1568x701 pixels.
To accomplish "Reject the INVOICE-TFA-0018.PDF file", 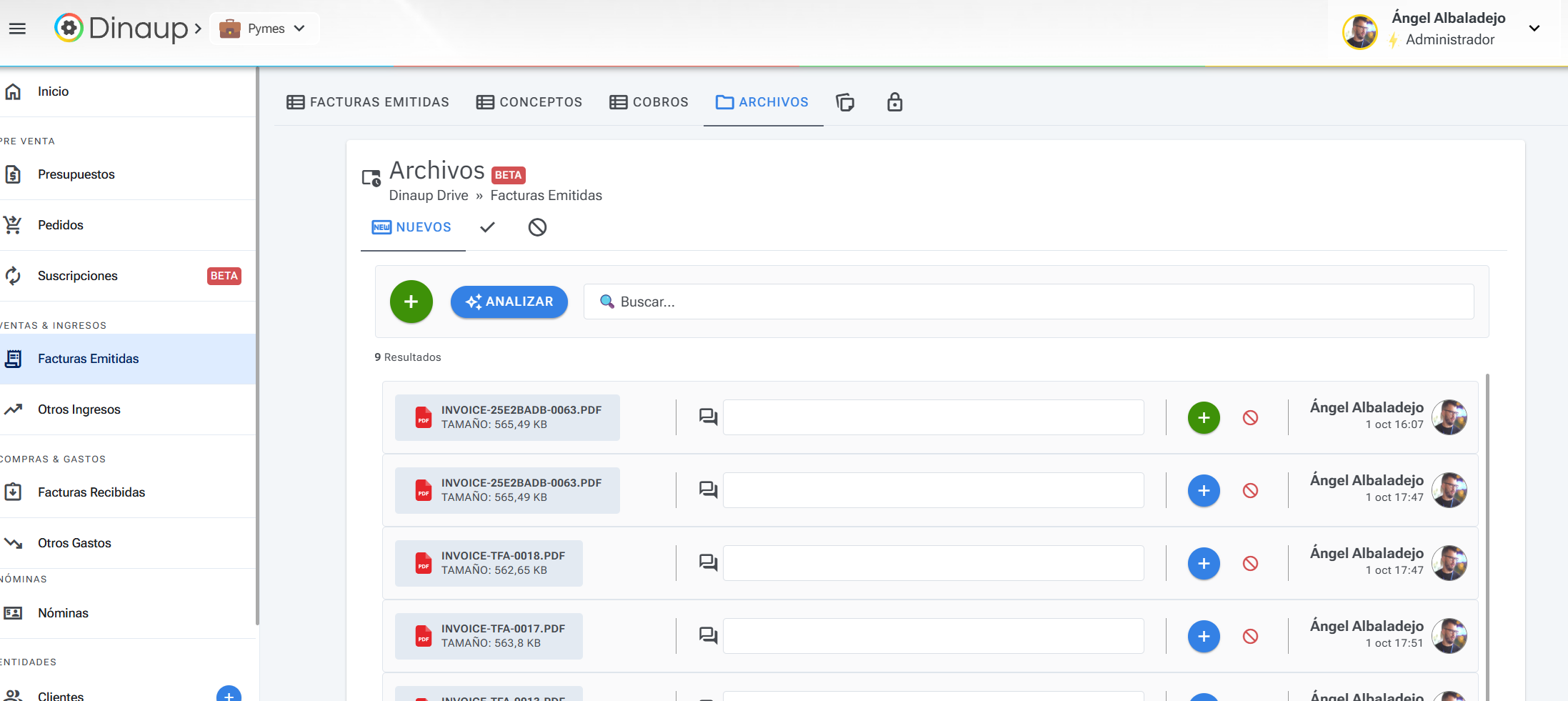I will 1250,564.
